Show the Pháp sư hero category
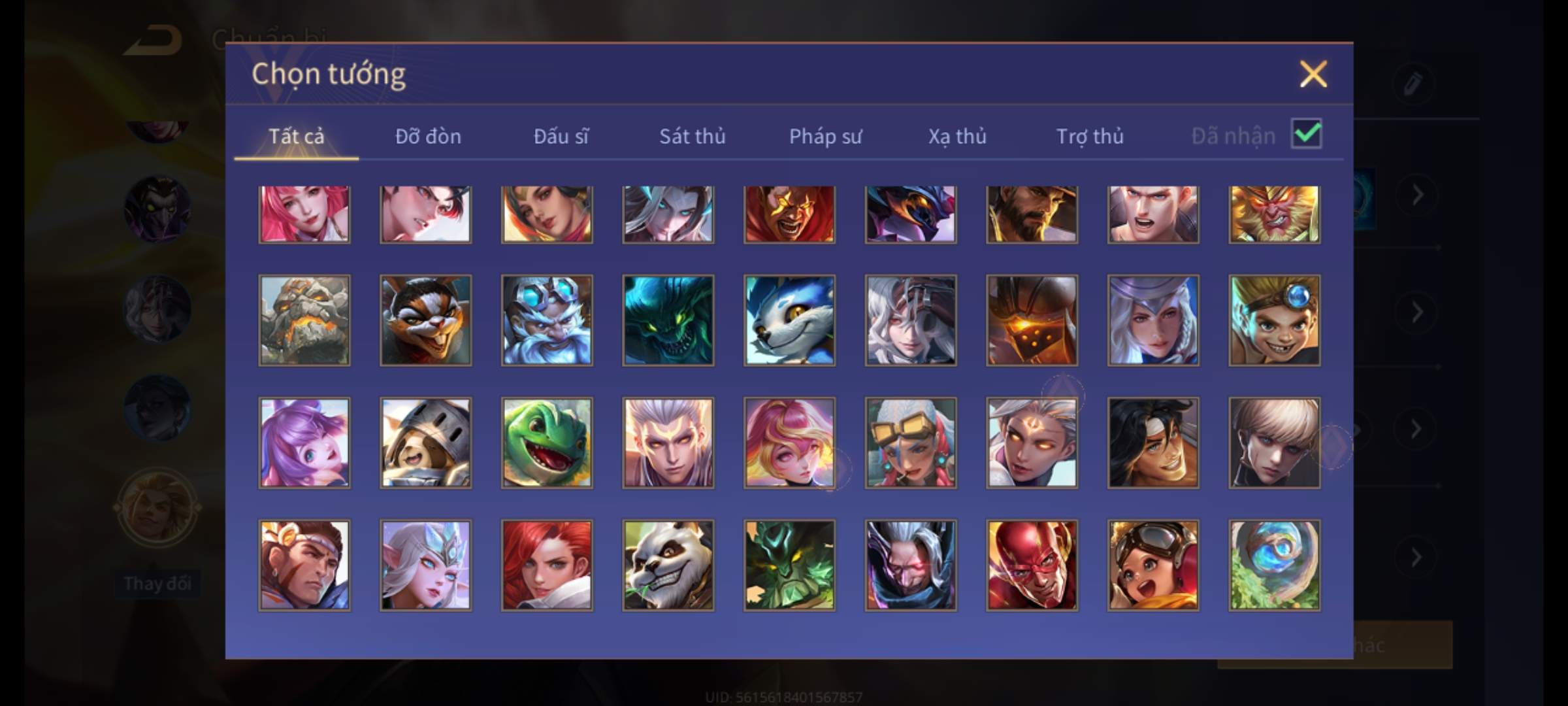This screenshot has height=706, width=1568. tap(825, 136)
